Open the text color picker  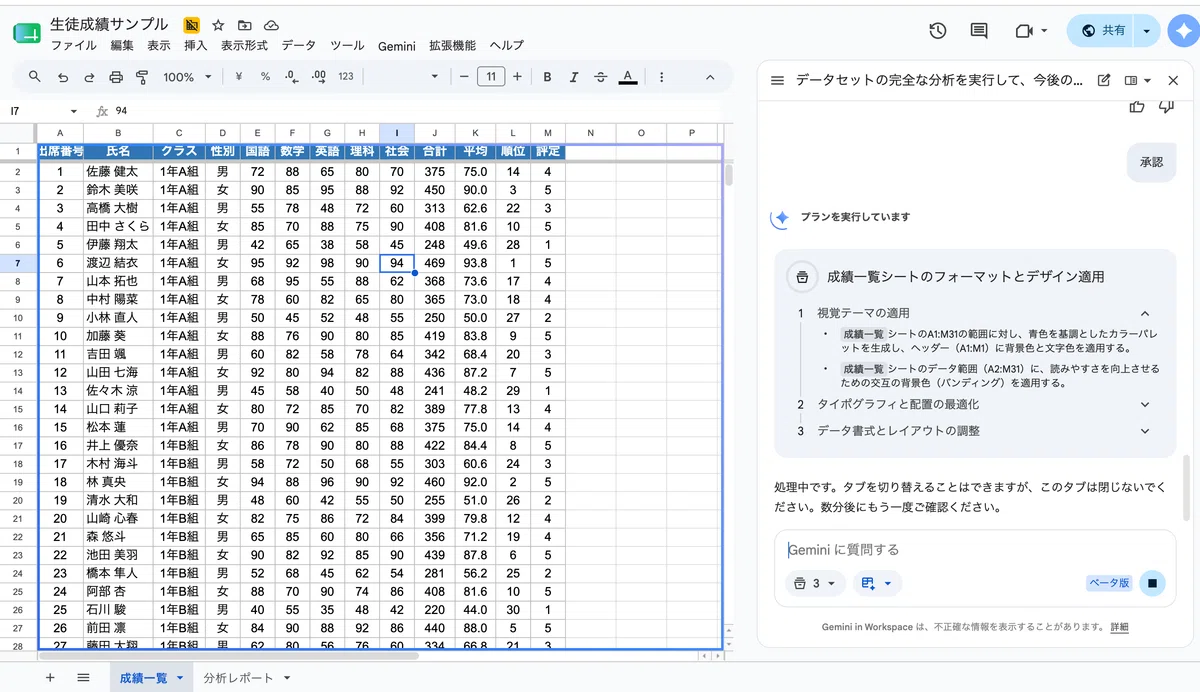click(x=627, y=77)
